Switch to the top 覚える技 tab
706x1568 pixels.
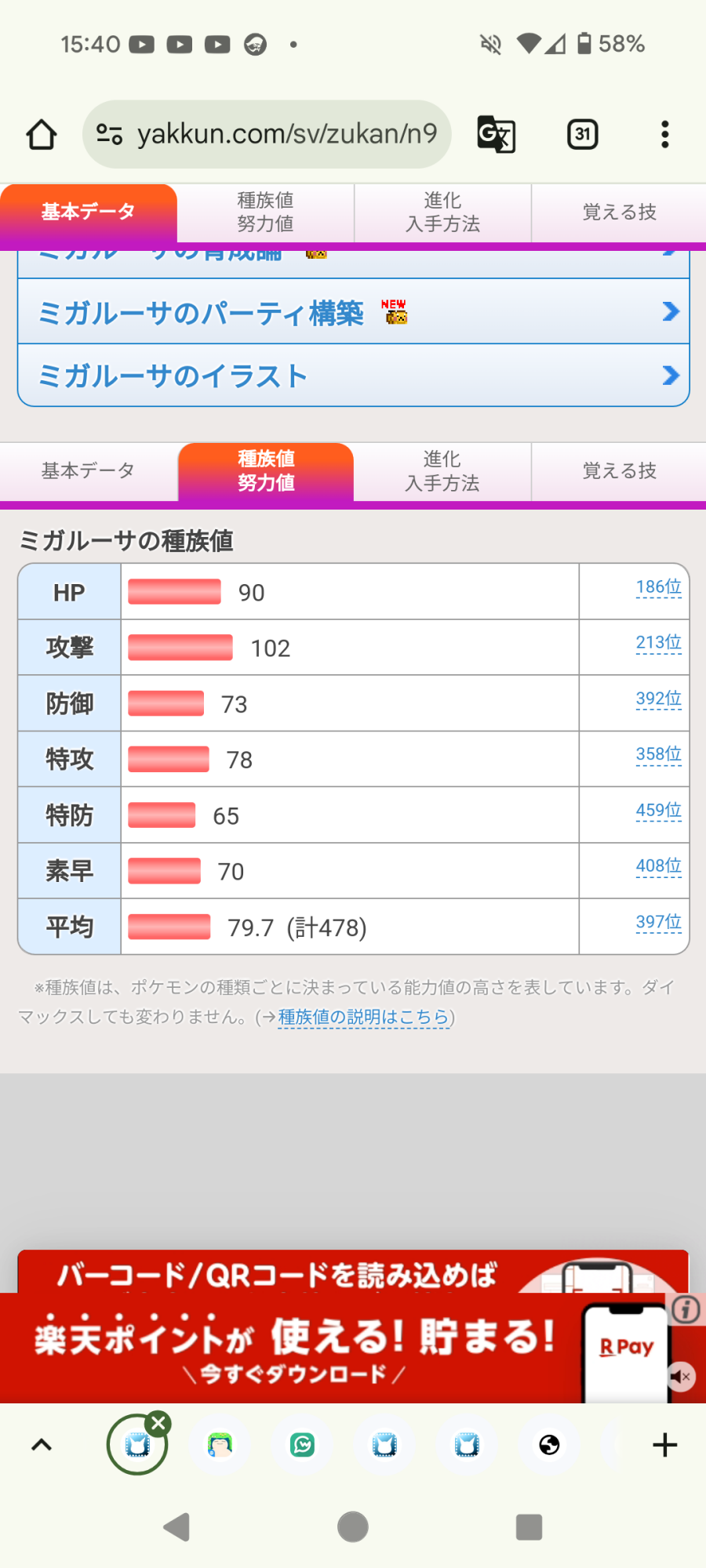coord(619,212)
